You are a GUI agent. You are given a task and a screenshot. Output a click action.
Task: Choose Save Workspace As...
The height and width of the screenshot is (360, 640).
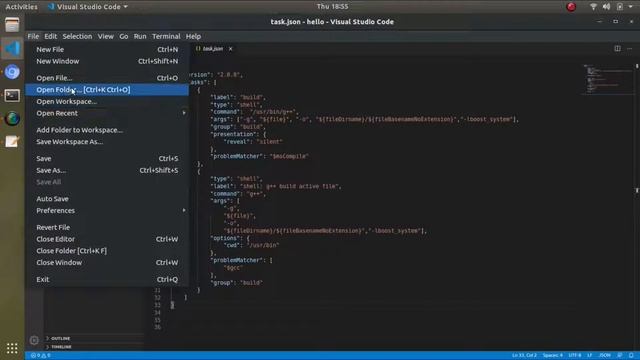(x=107, y=142)
